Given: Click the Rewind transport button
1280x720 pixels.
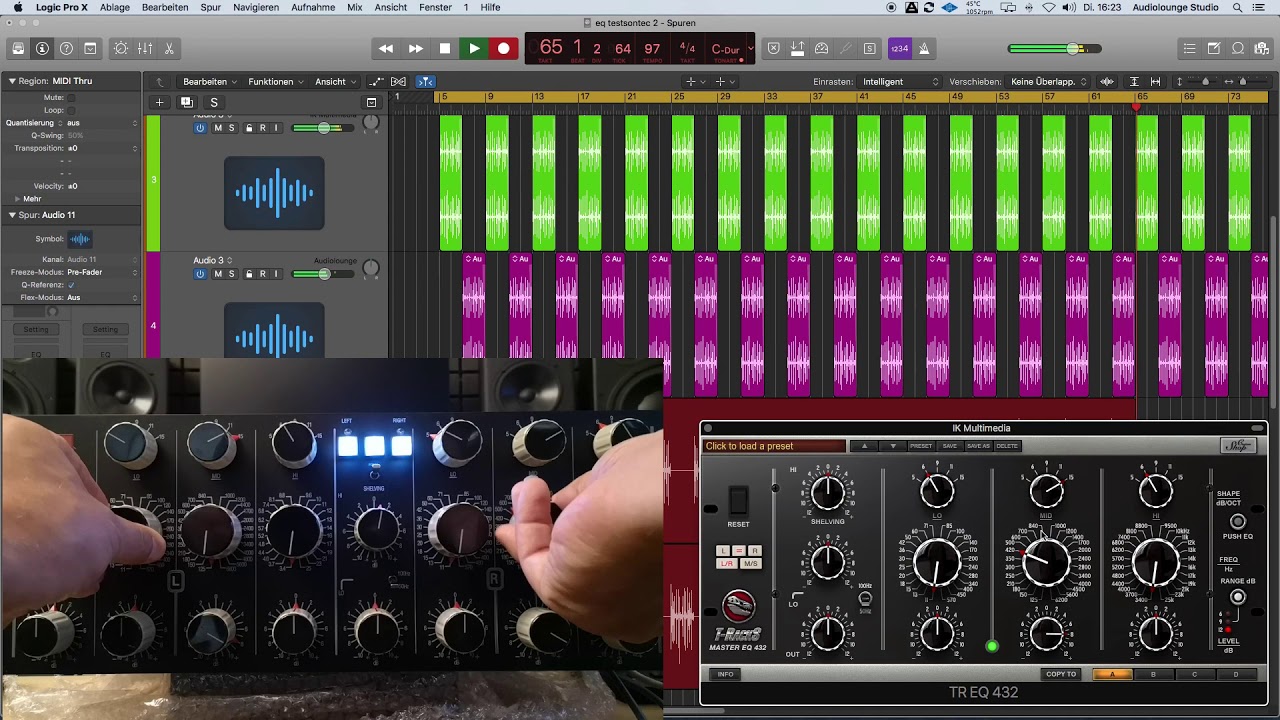Looking at the screenshot, I should pos(386,48).
